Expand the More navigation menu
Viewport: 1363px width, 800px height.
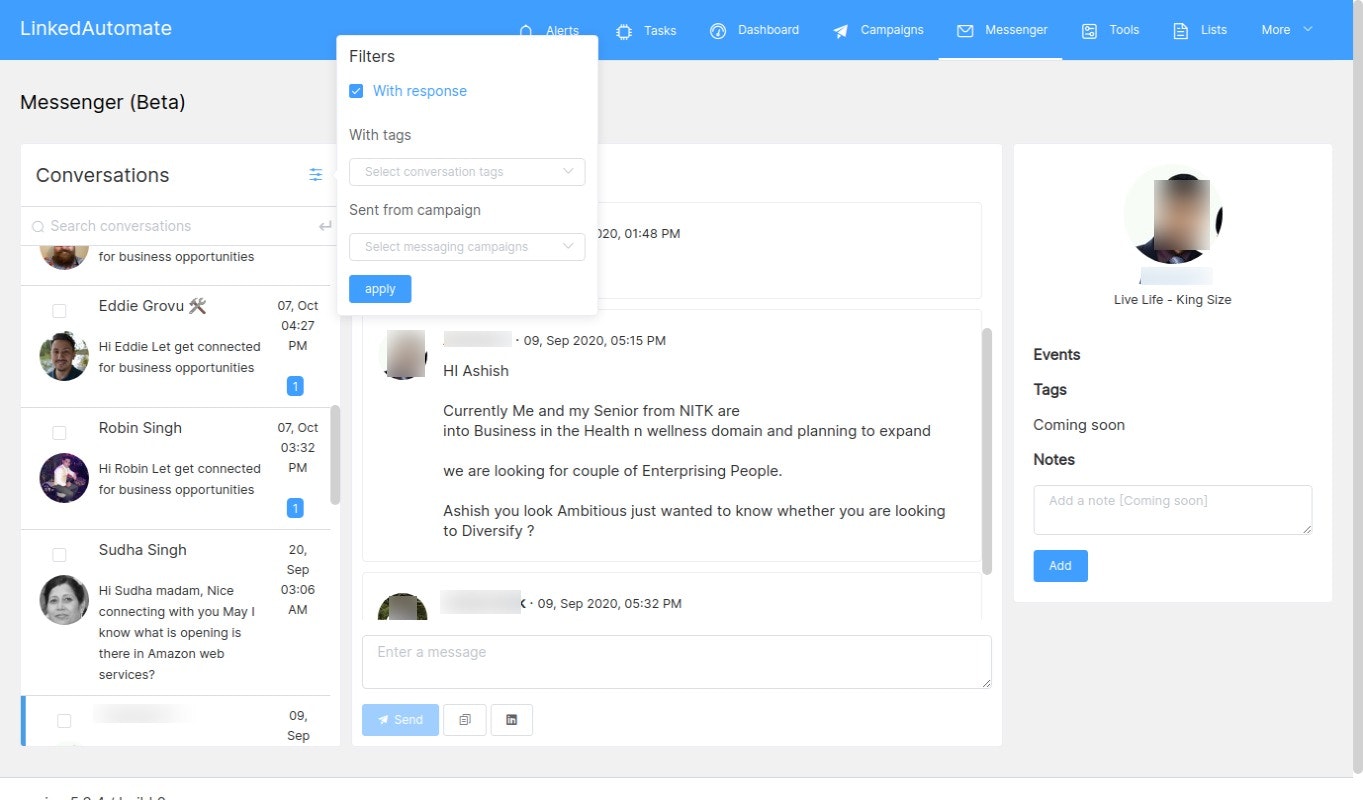(1286, 30)
